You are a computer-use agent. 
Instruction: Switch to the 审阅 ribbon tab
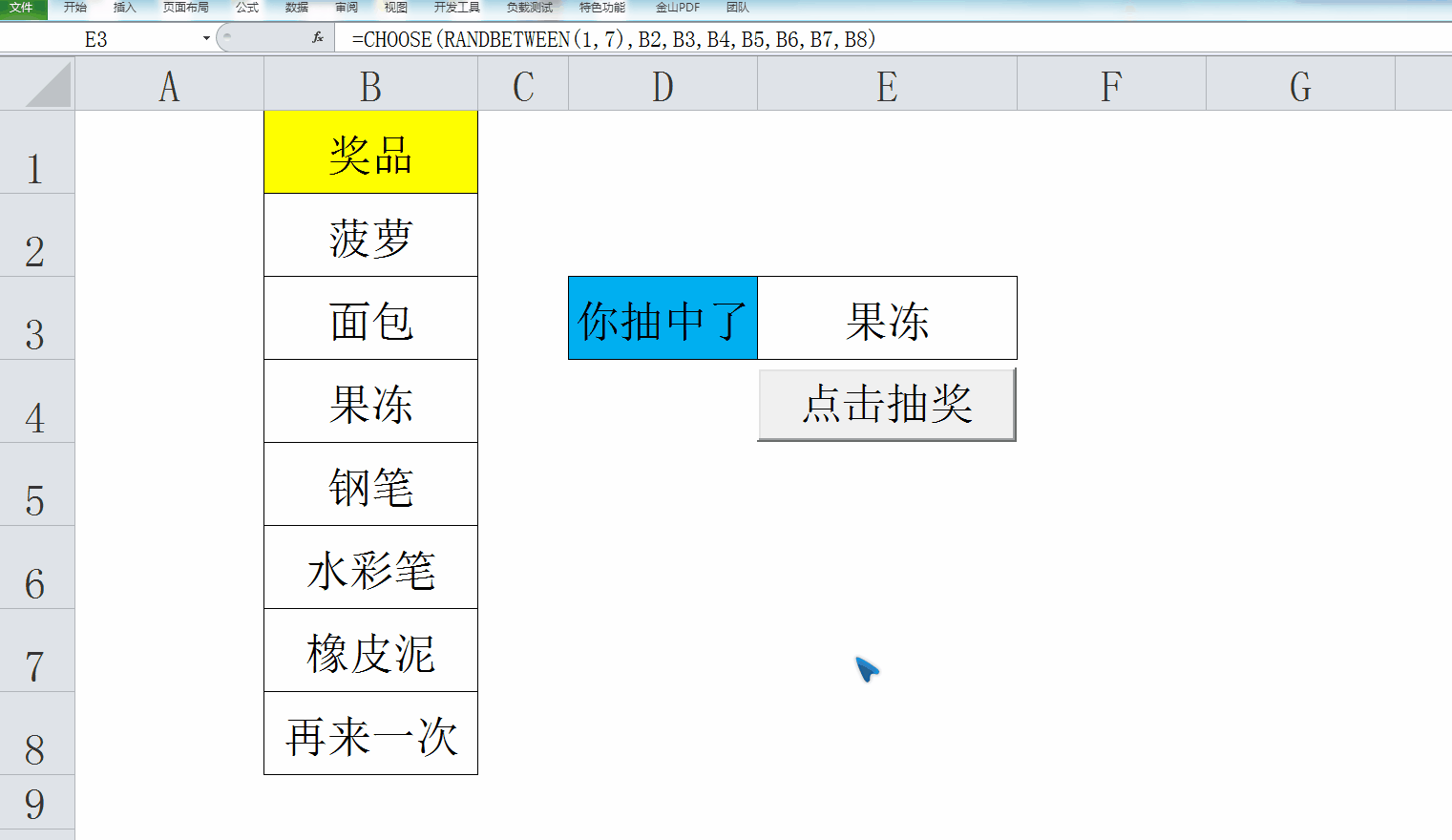coord(345,8)
